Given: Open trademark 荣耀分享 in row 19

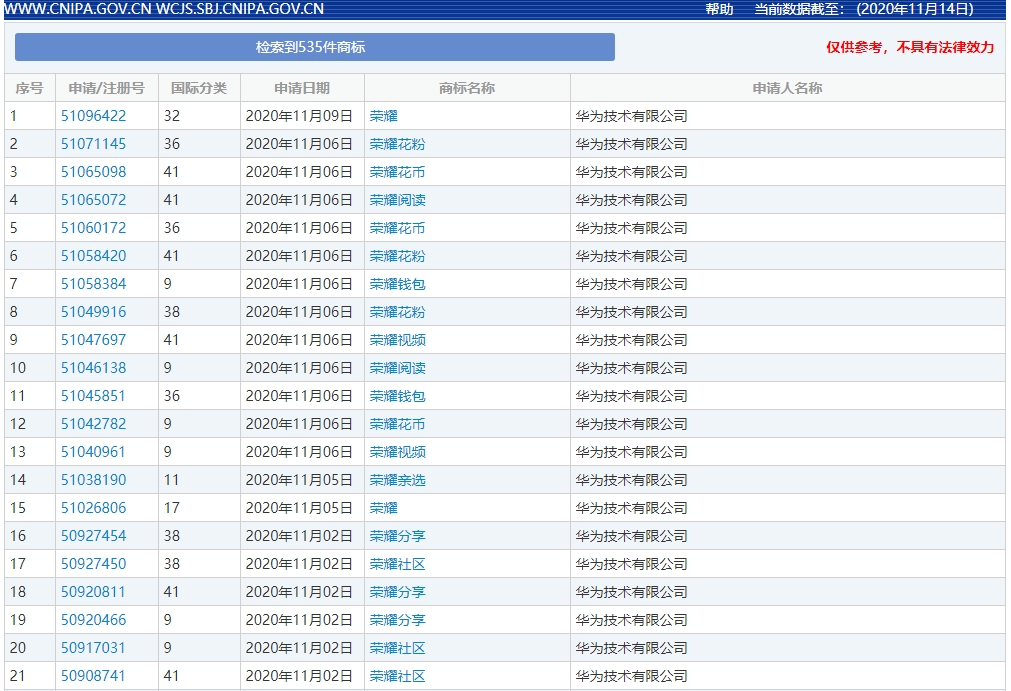Looking at the screenshot, I should coord(397,620).
